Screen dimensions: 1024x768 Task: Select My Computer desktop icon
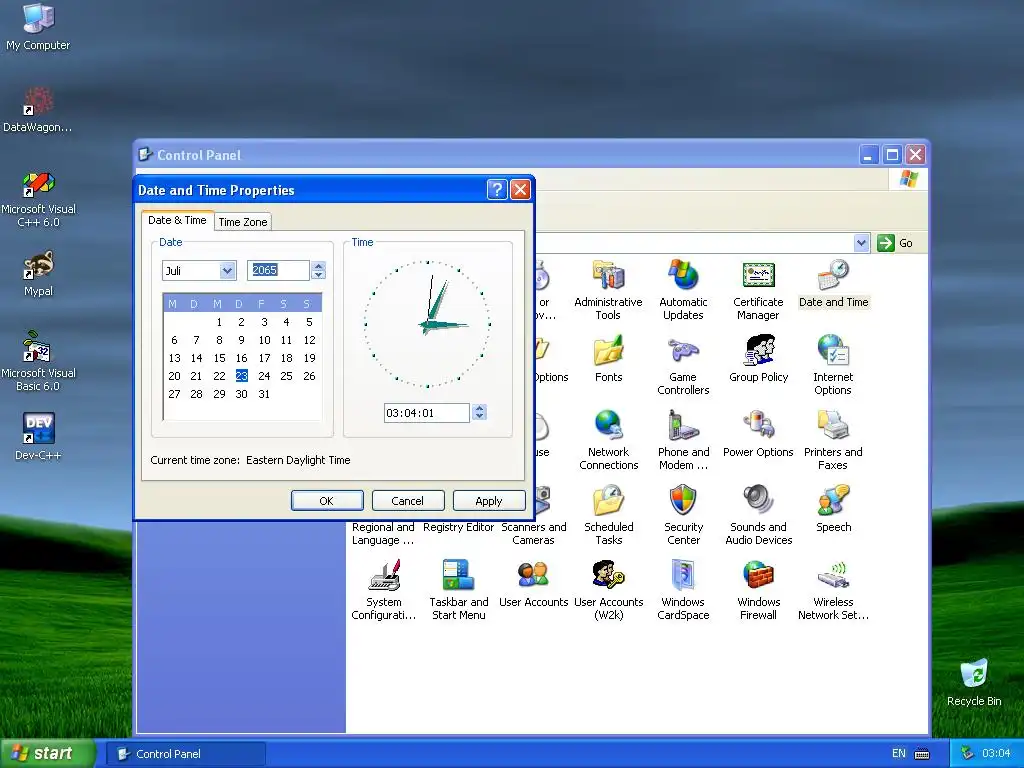click(x=38, y=18)
